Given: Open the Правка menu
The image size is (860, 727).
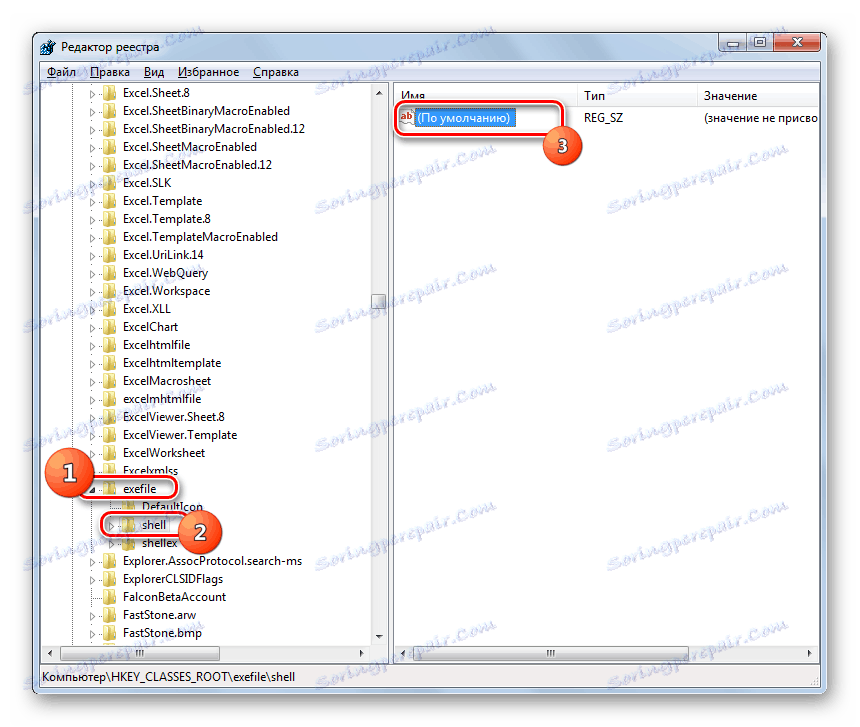Looking at the screenshot, I should click(x=110, y=72).
